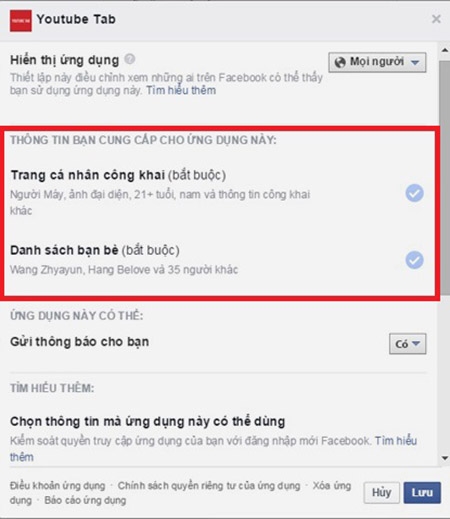Screen dimensions: 450x519
Task: Click the Hủy button
Action: (381, 492)
